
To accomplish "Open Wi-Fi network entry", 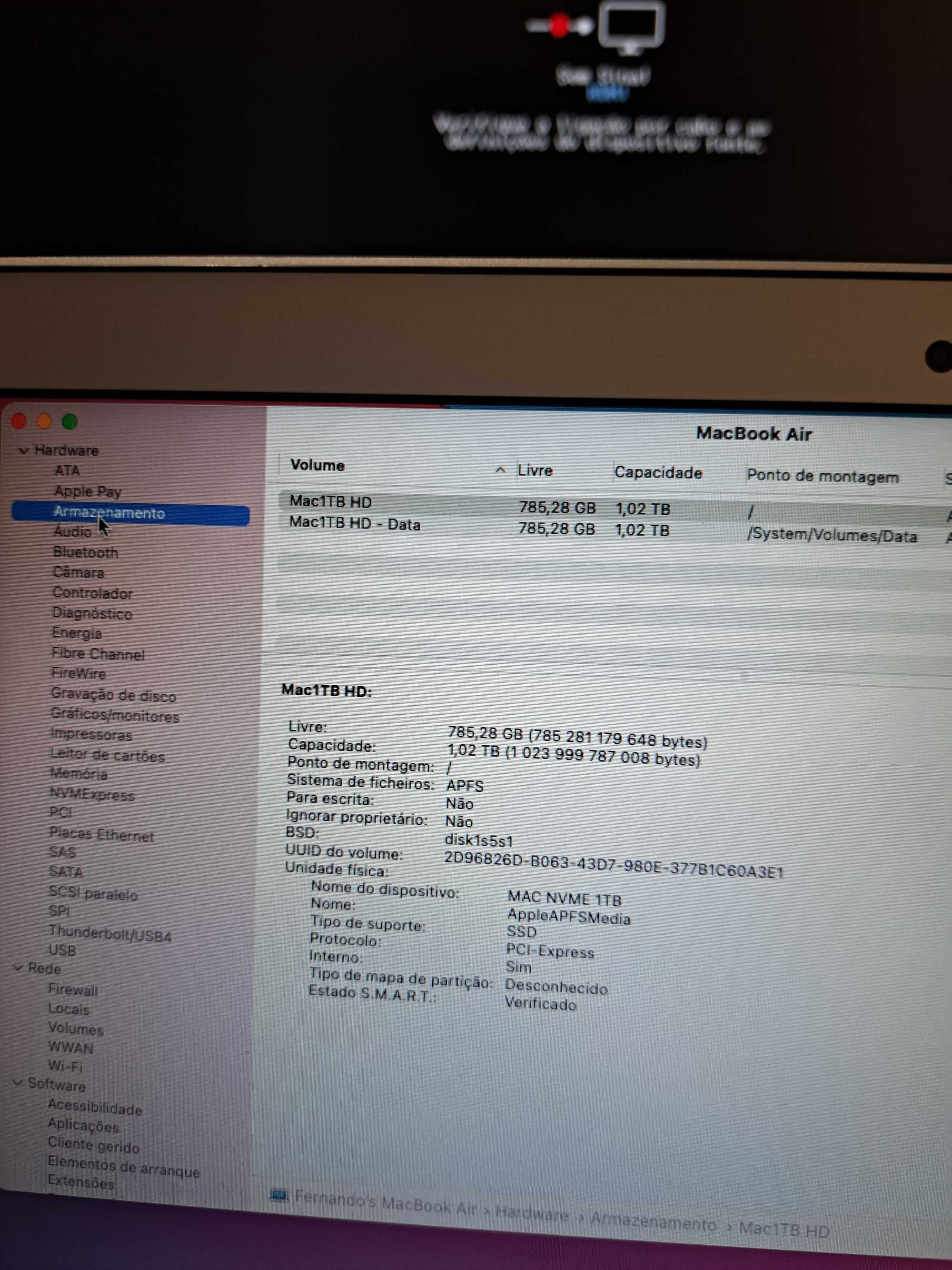I will 65,1066.
